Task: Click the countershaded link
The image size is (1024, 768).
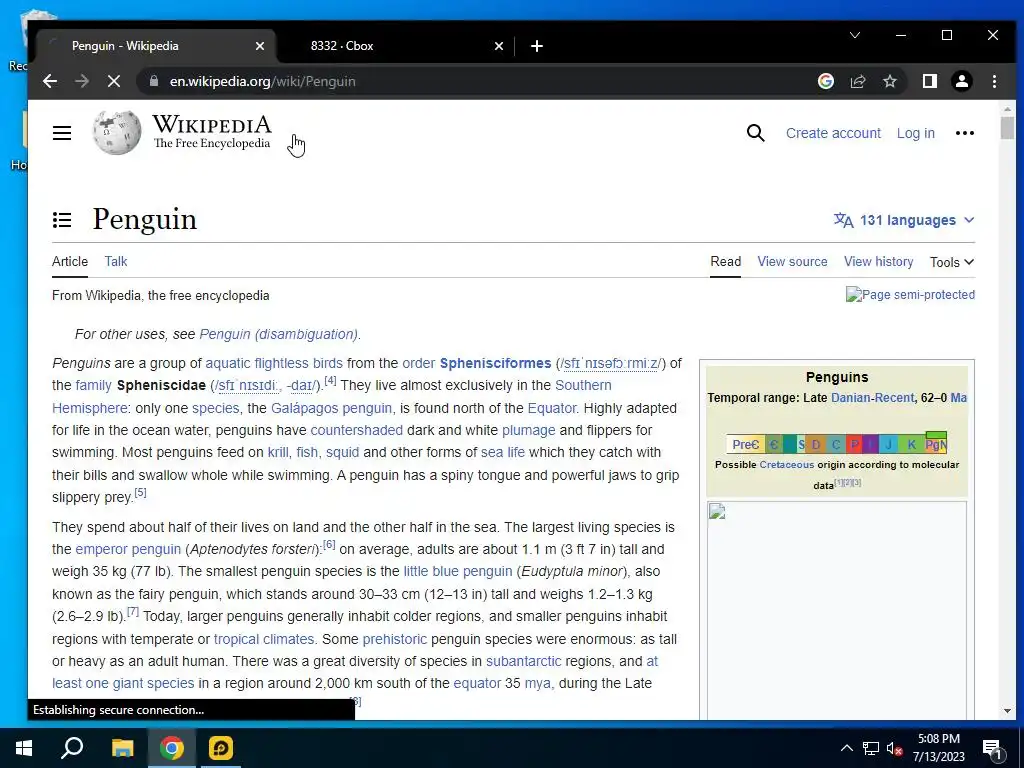Action: coord(357,430)
